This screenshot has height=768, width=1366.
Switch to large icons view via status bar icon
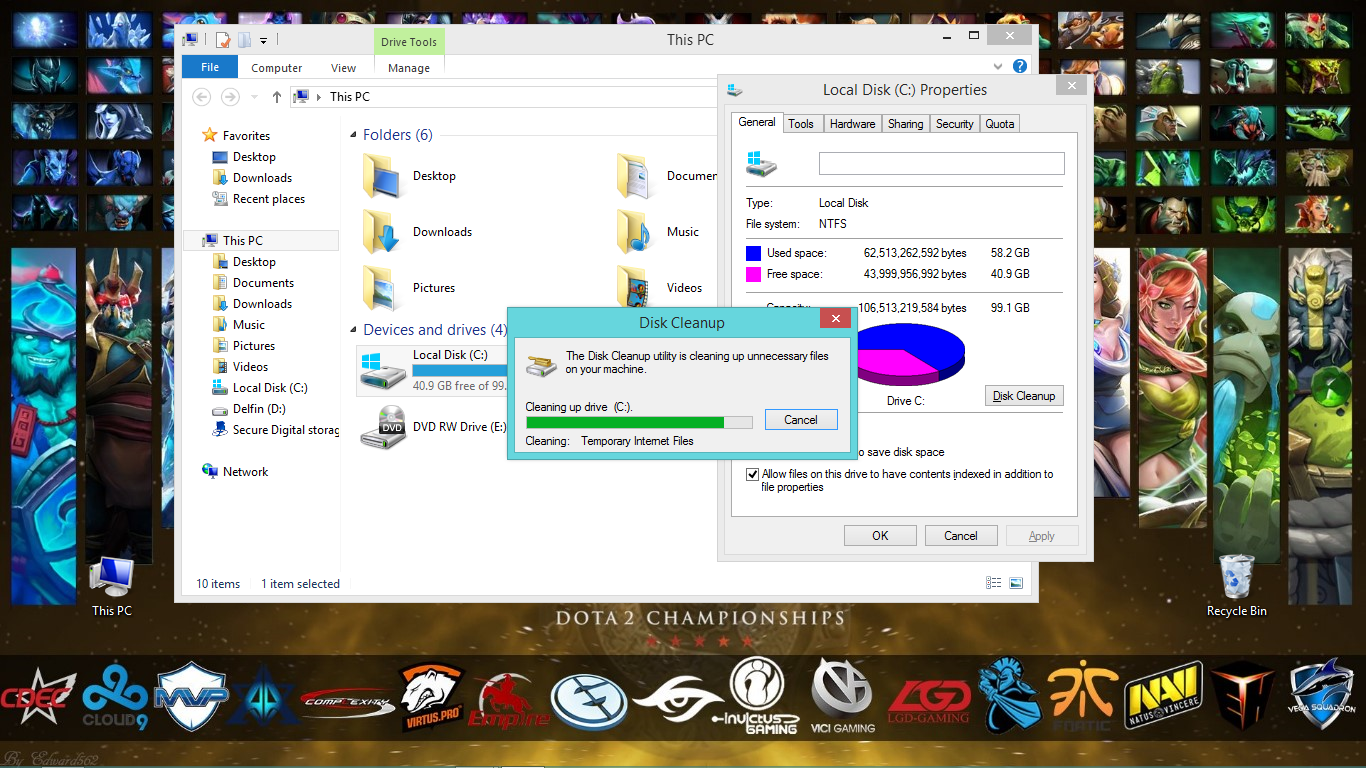(1016, 583)
